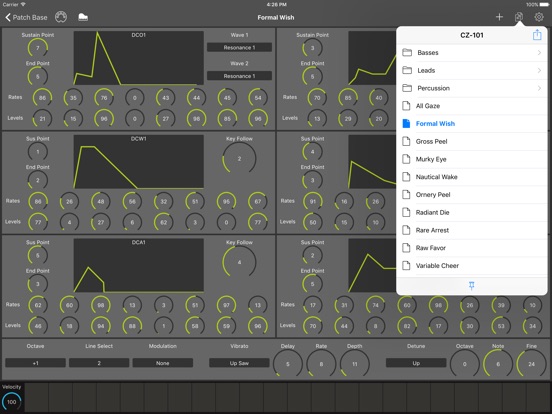The image size is (552, 414).
Task: Load the Variable Cheer patch
Action: [472, 266]
